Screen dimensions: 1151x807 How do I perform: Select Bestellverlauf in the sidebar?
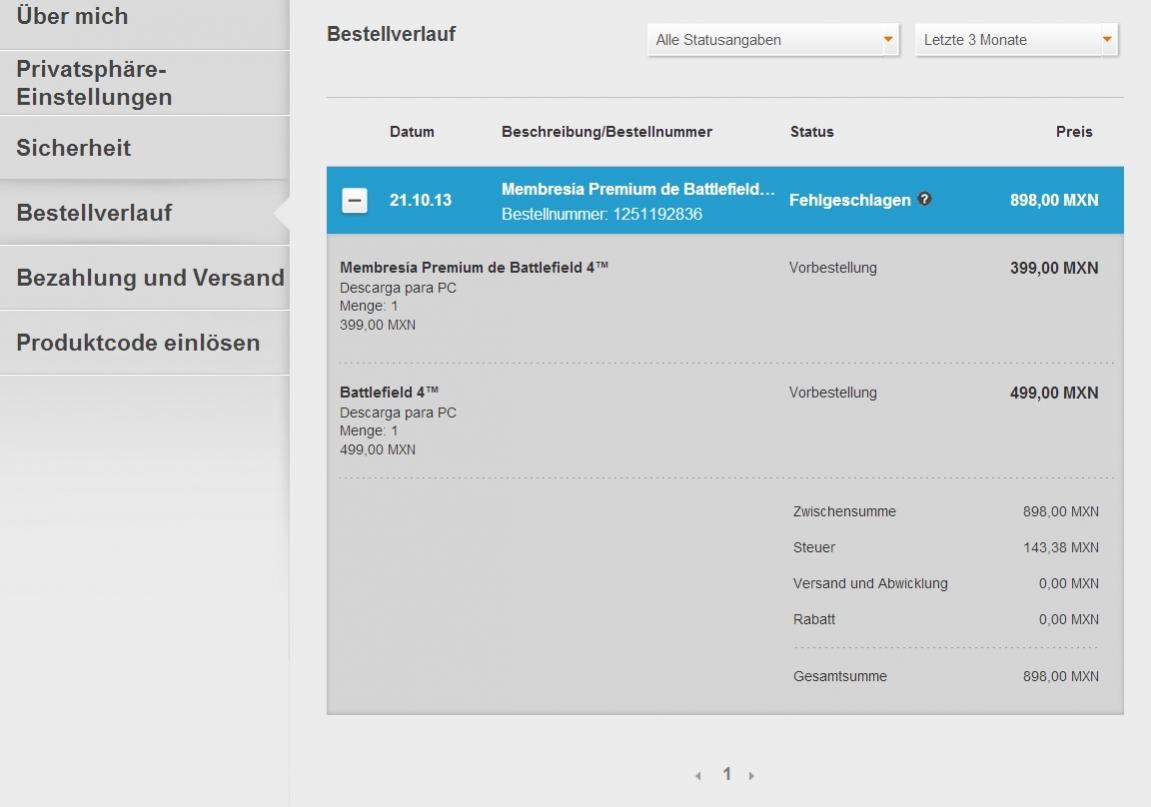point(145,212)
